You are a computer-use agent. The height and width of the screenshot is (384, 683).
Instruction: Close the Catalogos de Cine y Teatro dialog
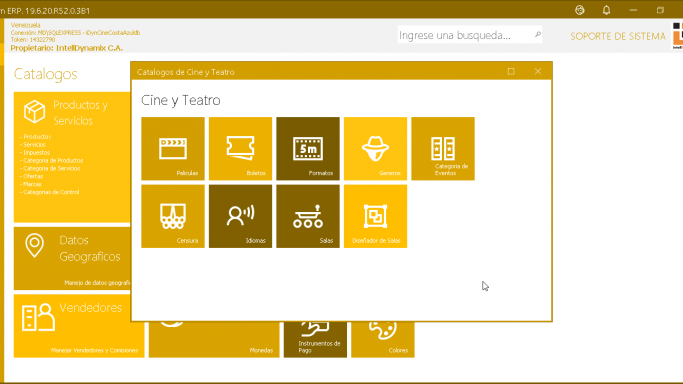pyautogui.click(x=538, y=71)
